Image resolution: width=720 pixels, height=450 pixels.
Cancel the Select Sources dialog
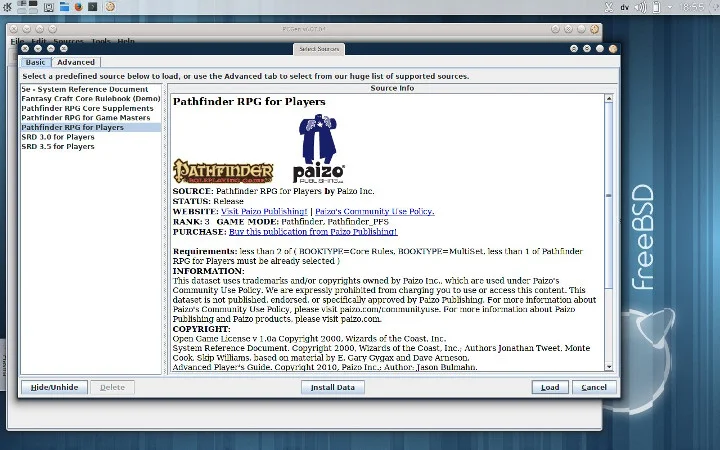pos(594,387)
